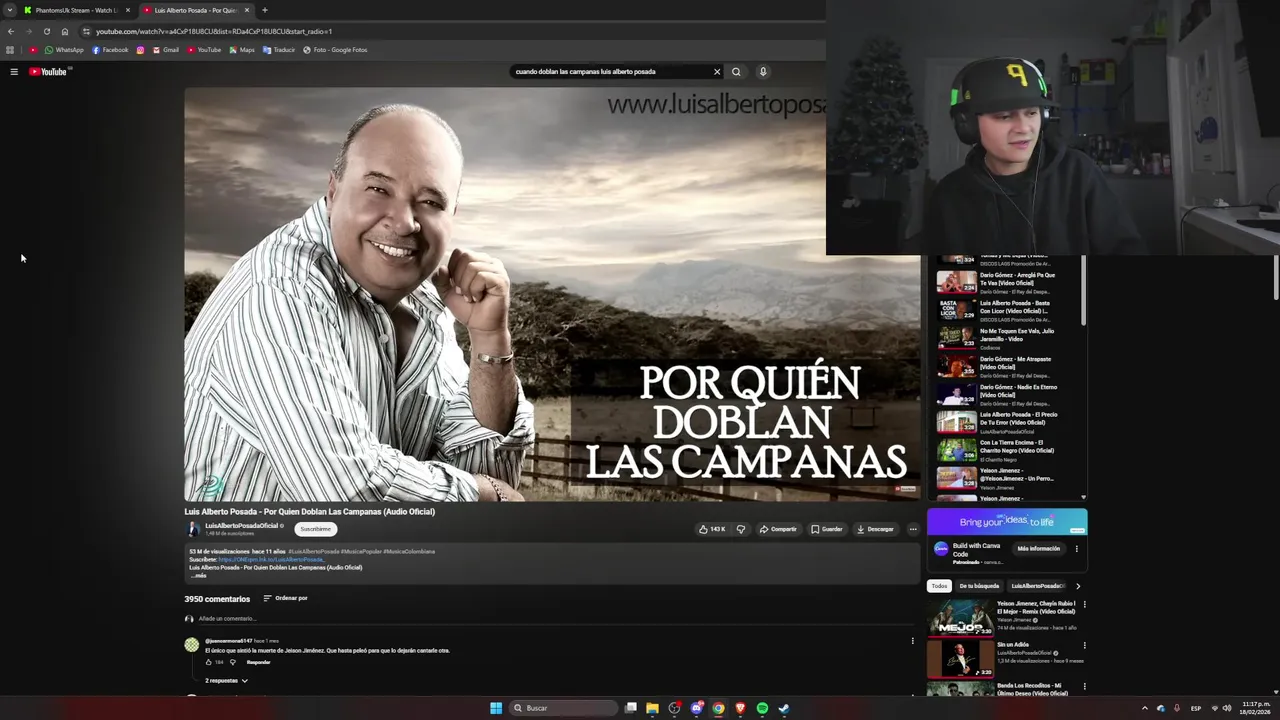Open the video more actions ellipsis

(912, 529)
